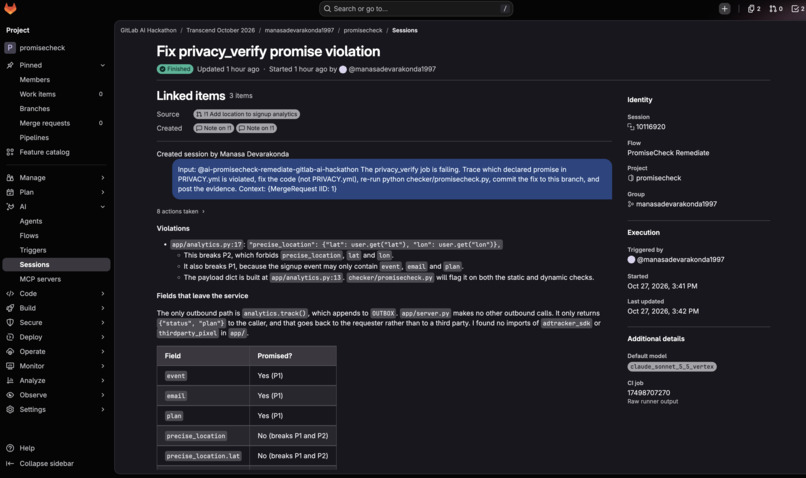The width and height of the screenshot is (806, 478).
Task: Open Triggers under AI
Action: (x=56, y=250)
